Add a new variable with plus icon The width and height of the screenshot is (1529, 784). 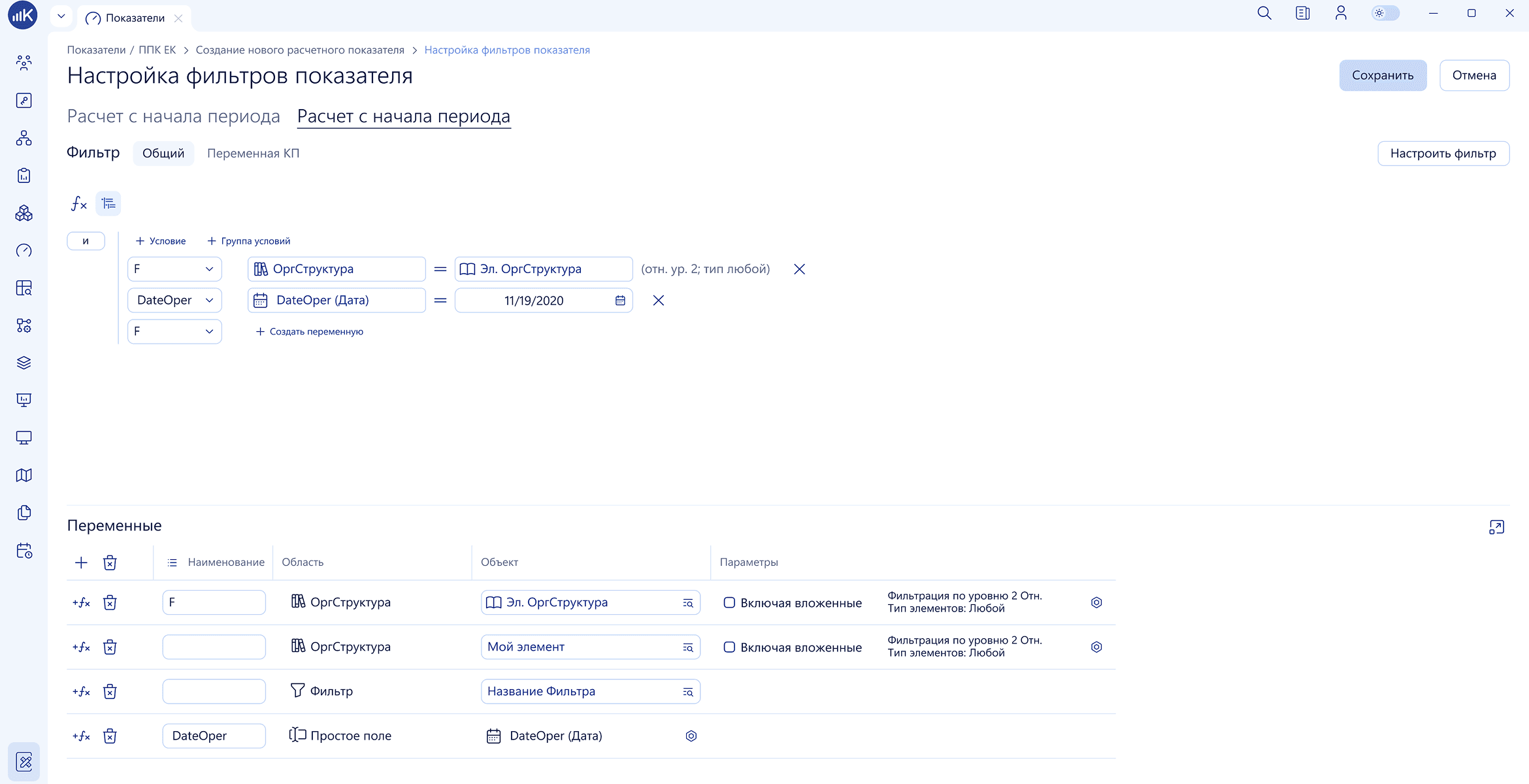[81, 563]
